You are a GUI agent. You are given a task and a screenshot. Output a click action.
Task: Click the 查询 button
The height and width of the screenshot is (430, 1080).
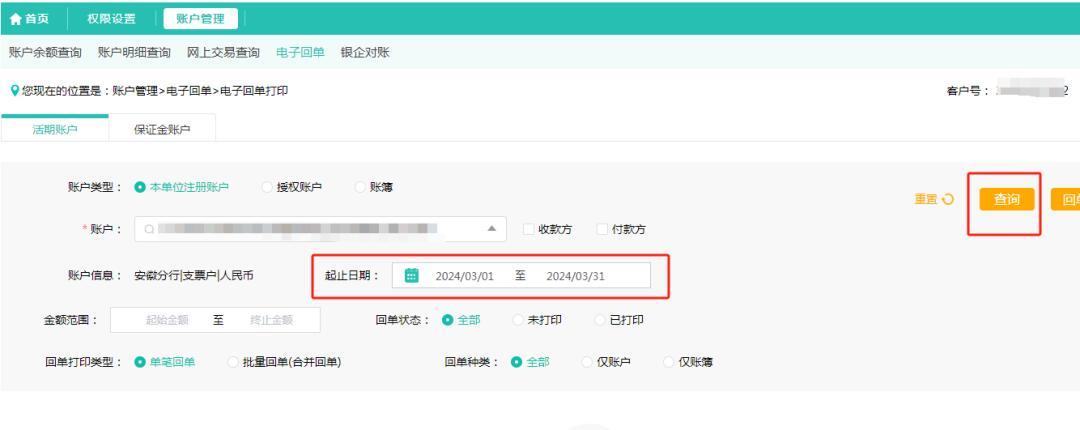point(1007,199)
